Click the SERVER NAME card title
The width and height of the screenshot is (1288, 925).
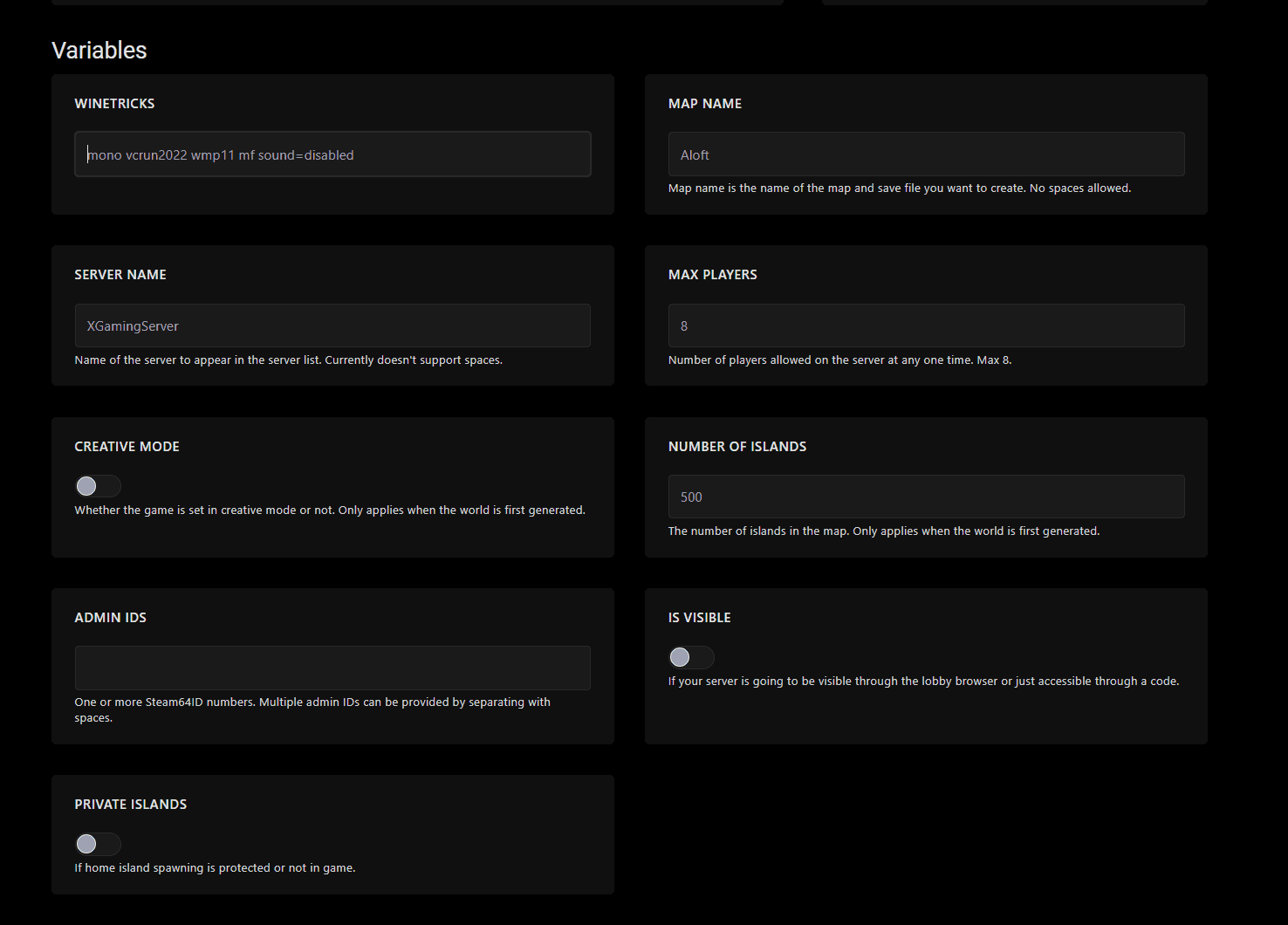(120, 274)
